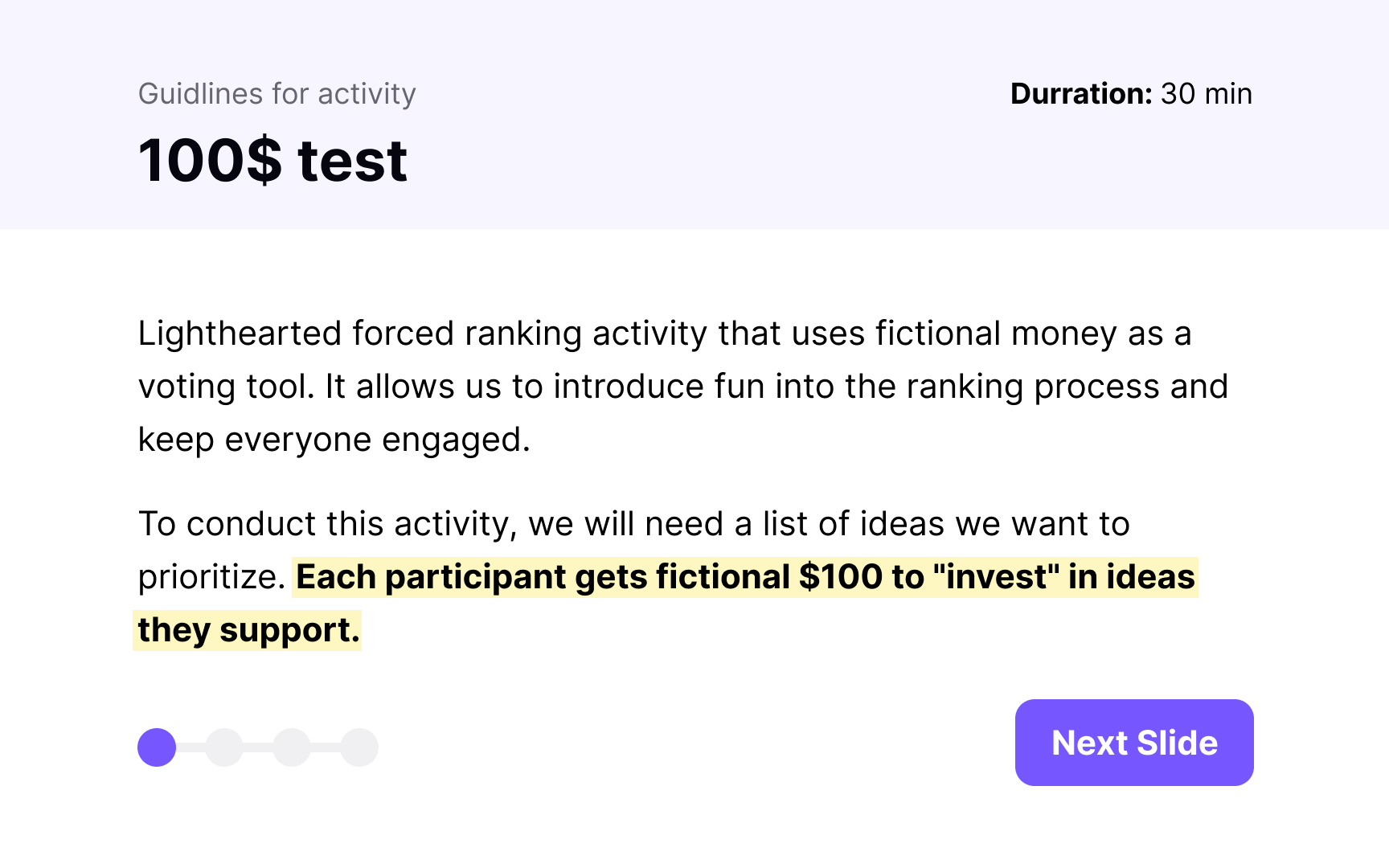Click connector line between first and second dots

(191, 747)
